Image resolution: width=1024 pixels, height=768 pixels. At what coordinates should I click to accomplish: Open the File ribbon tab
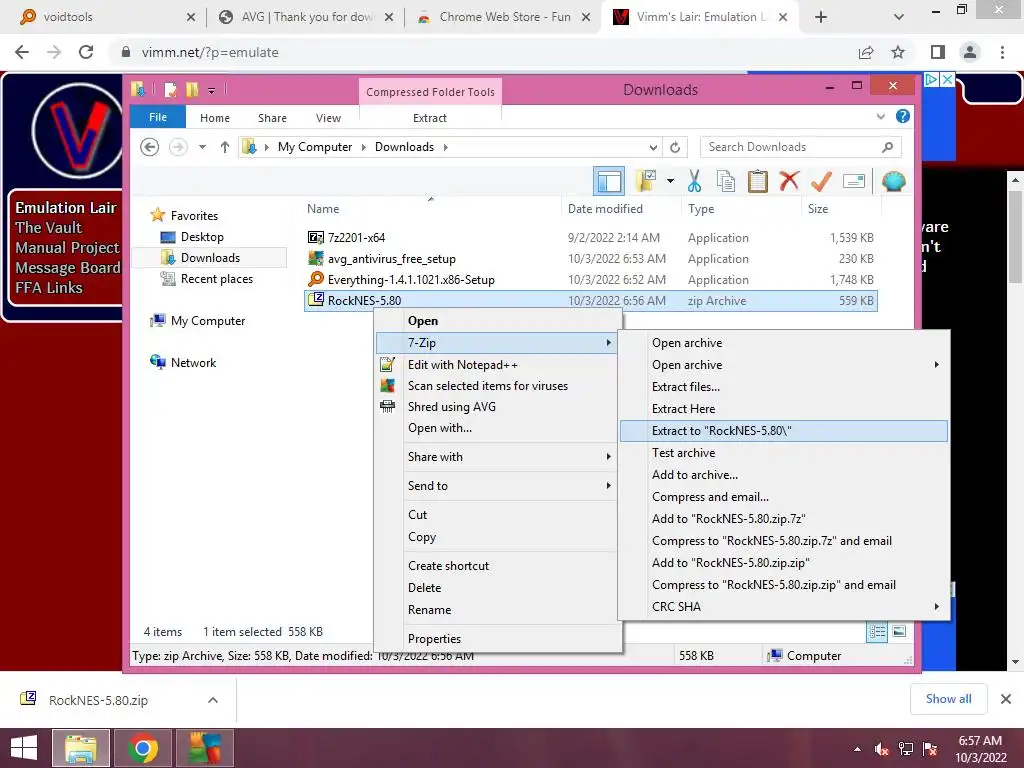(158, 117)
